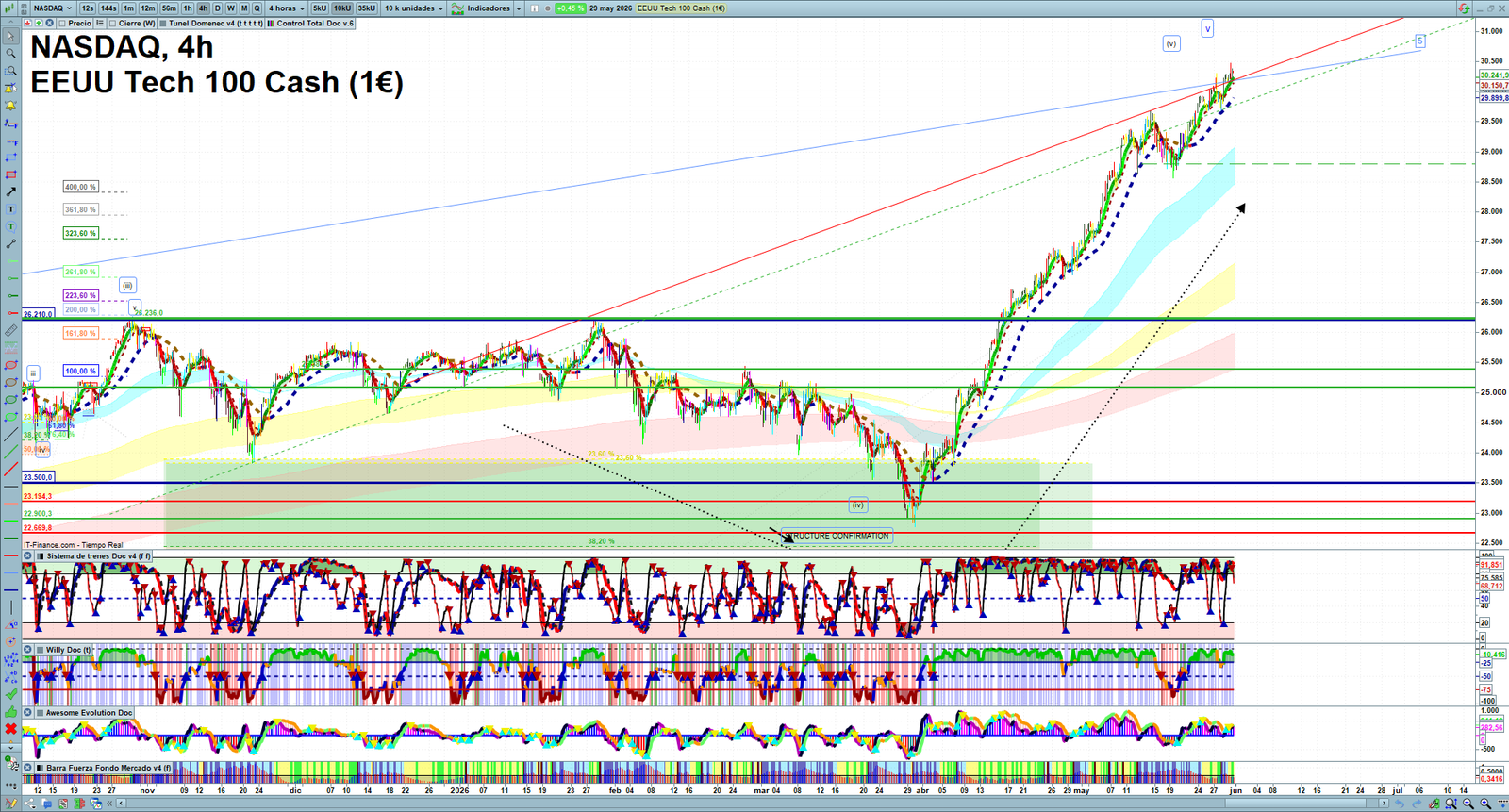
Task: Open the Indicadores button
Action: (481, 8)
